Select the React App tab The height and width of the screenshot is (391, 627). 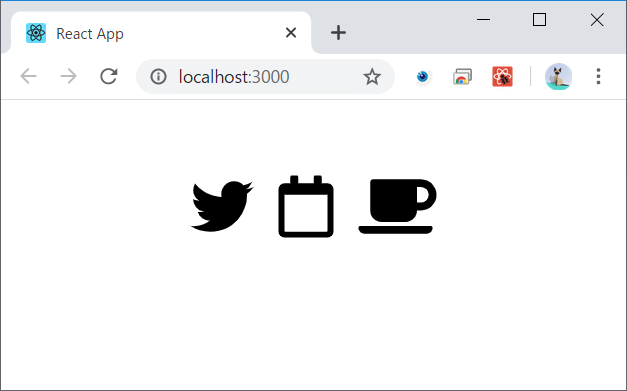click(x=161, y=33)
